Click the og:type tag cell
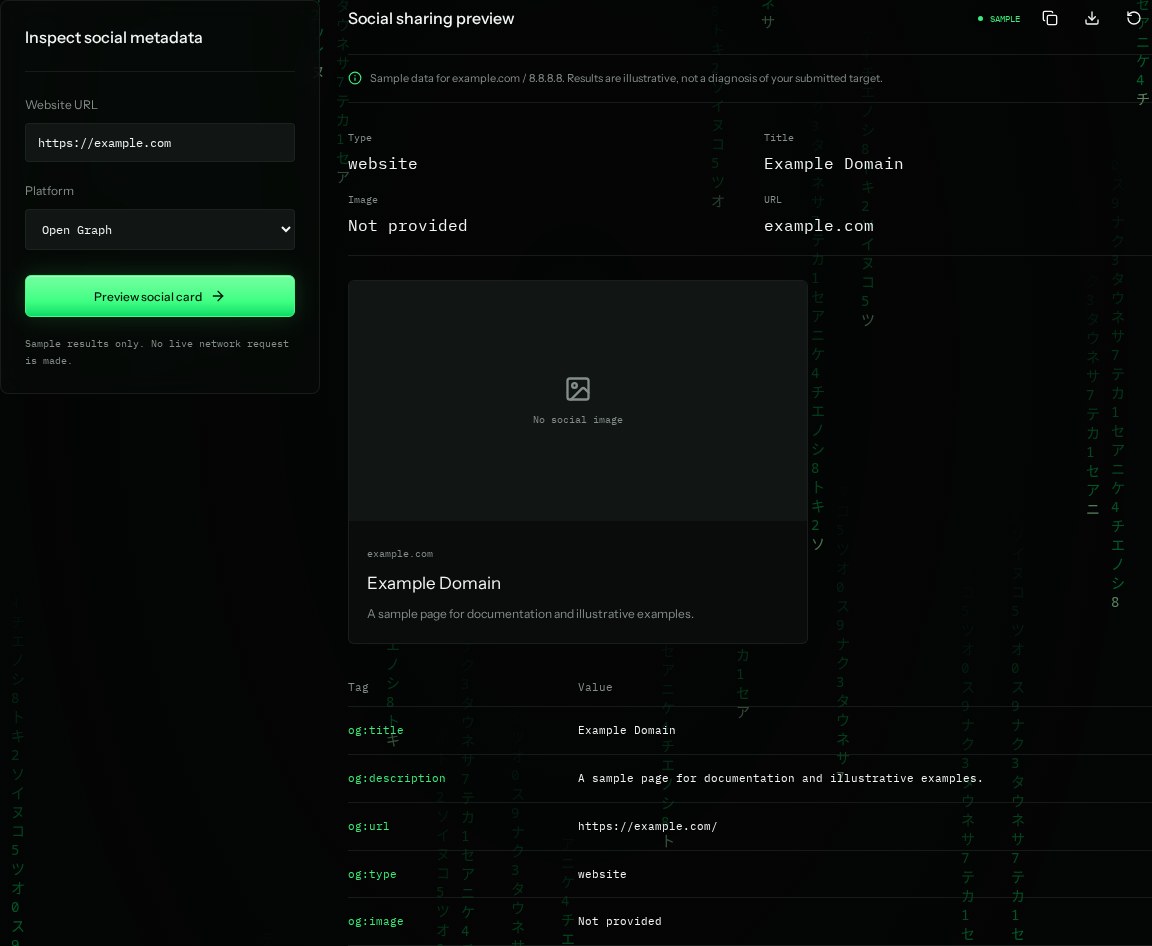This screenshot has height=946, width=1152. (372, 874)
